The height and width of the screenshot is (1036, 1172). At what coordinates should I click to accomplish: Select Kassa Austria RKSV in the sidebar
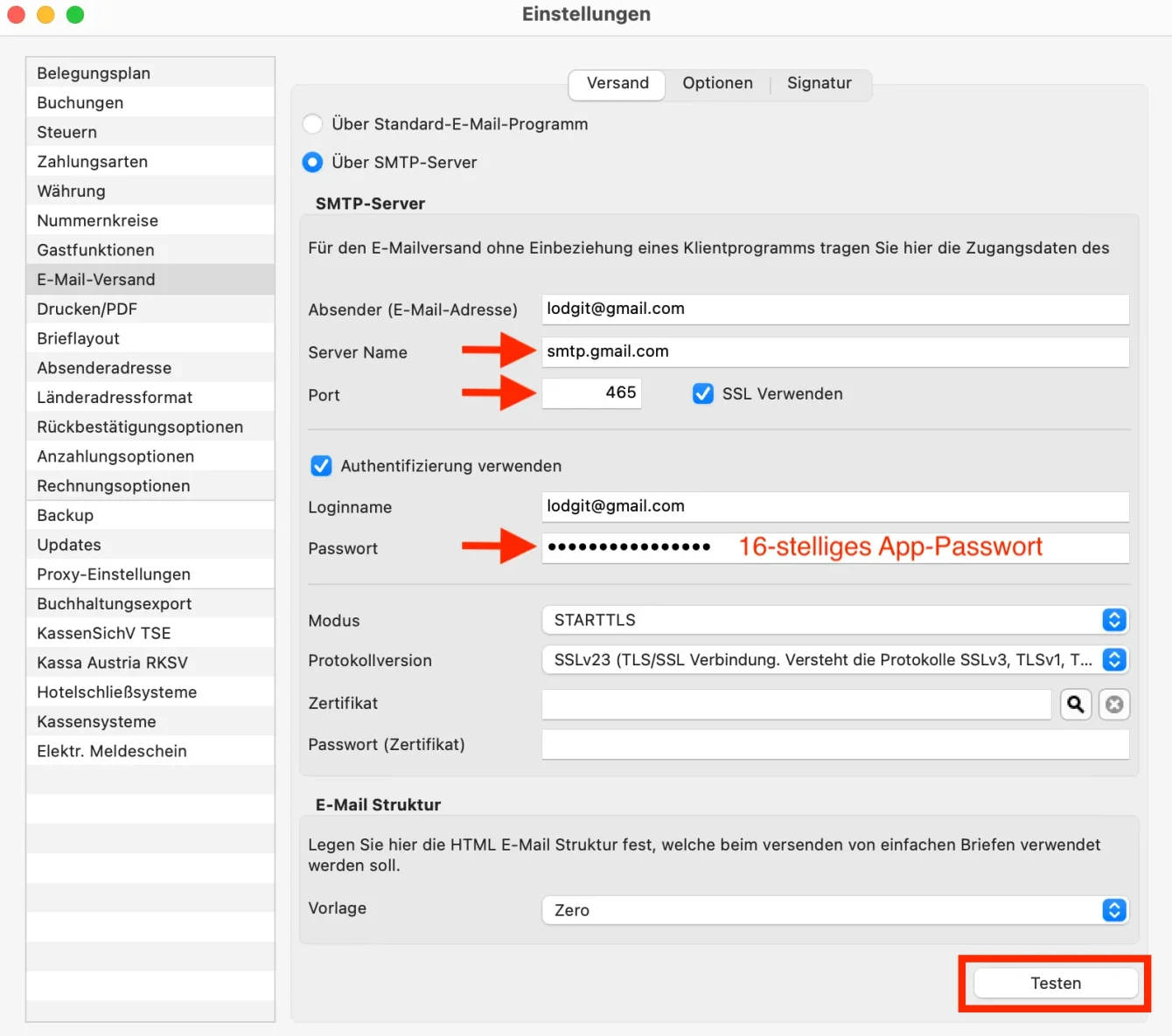(150, 663)
